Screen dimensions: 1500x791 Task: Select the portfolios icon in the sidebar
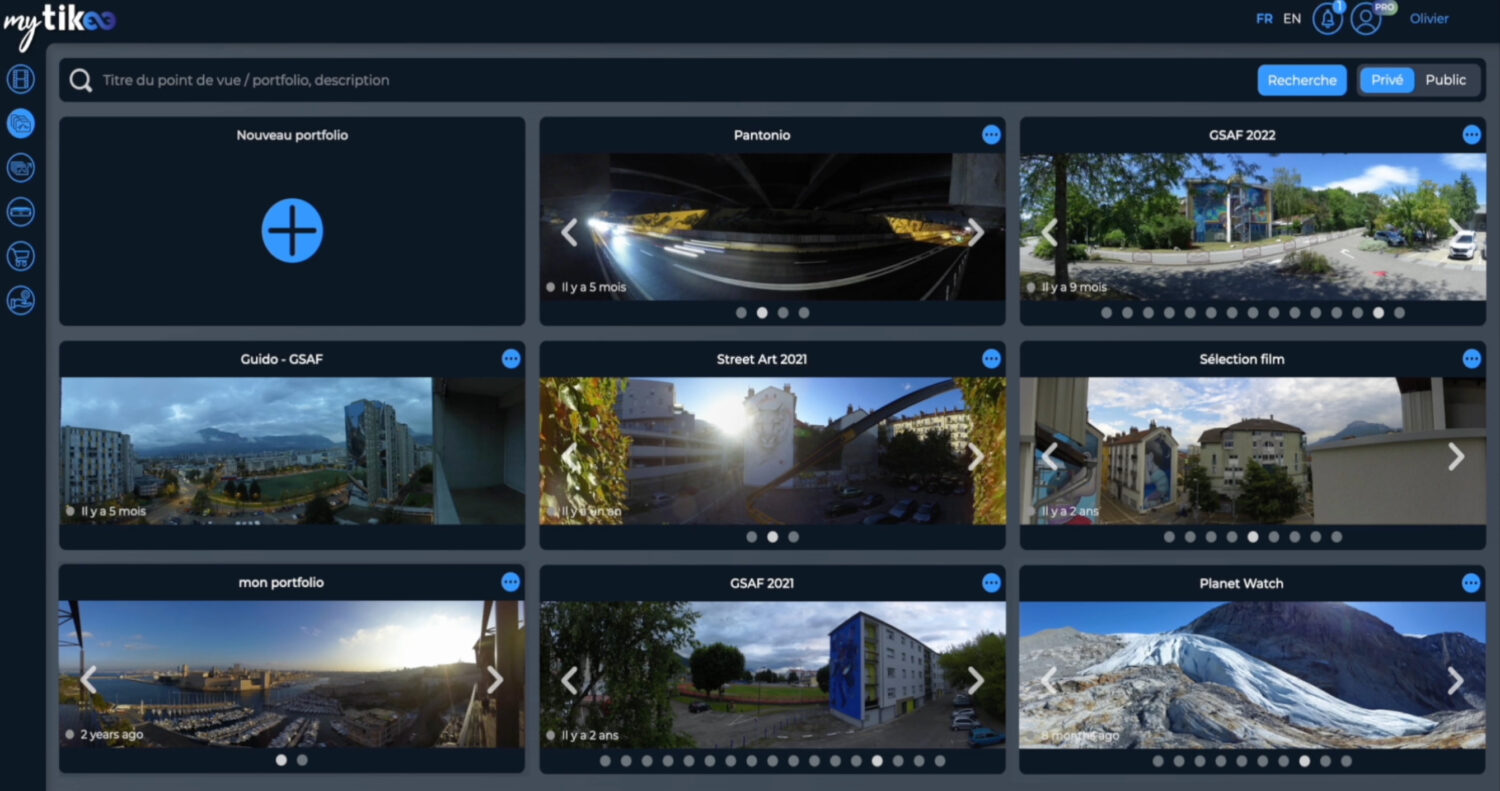[20, 123]
